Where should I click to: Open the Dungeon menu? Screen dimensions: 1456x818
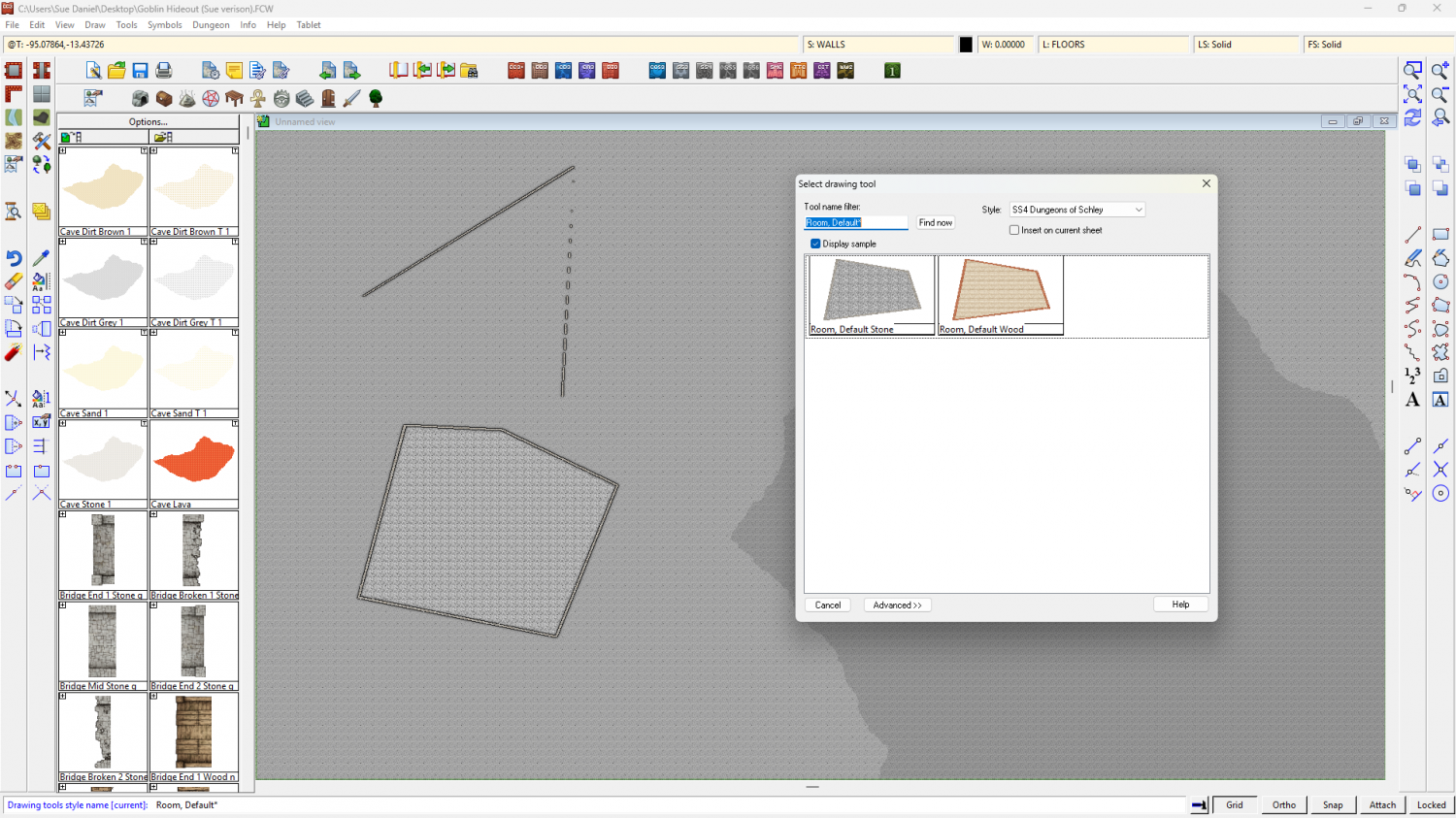[211, 25]
